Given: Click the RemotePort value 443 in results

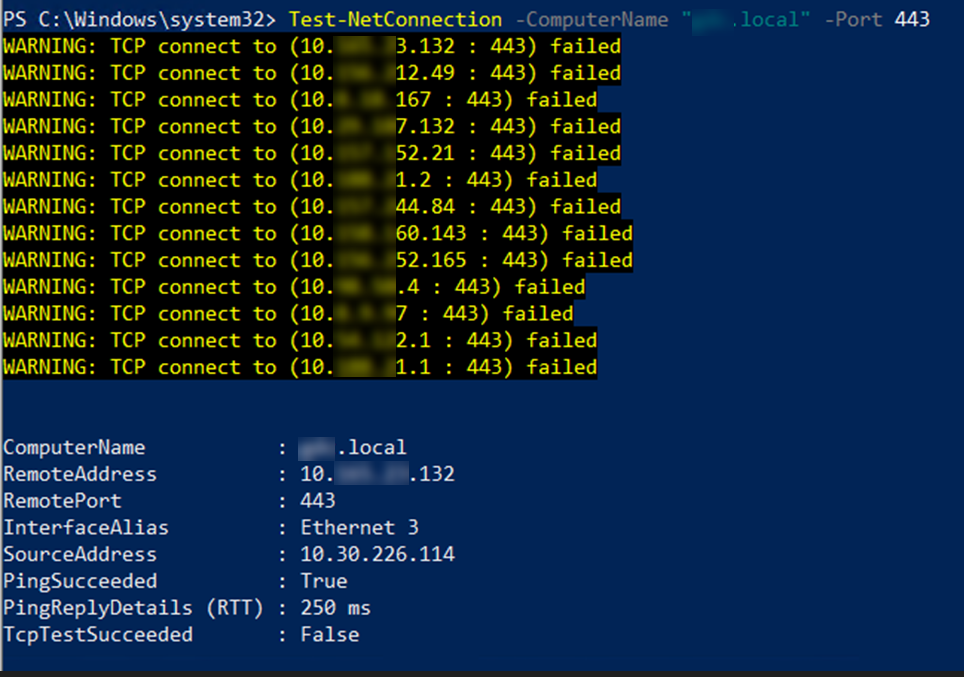Looking at the screenshot, I should tap(318, 501).
